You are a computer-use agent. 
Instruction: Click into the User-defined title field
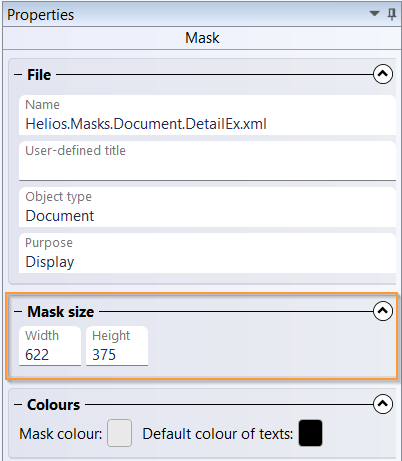(x=207, y=161)
